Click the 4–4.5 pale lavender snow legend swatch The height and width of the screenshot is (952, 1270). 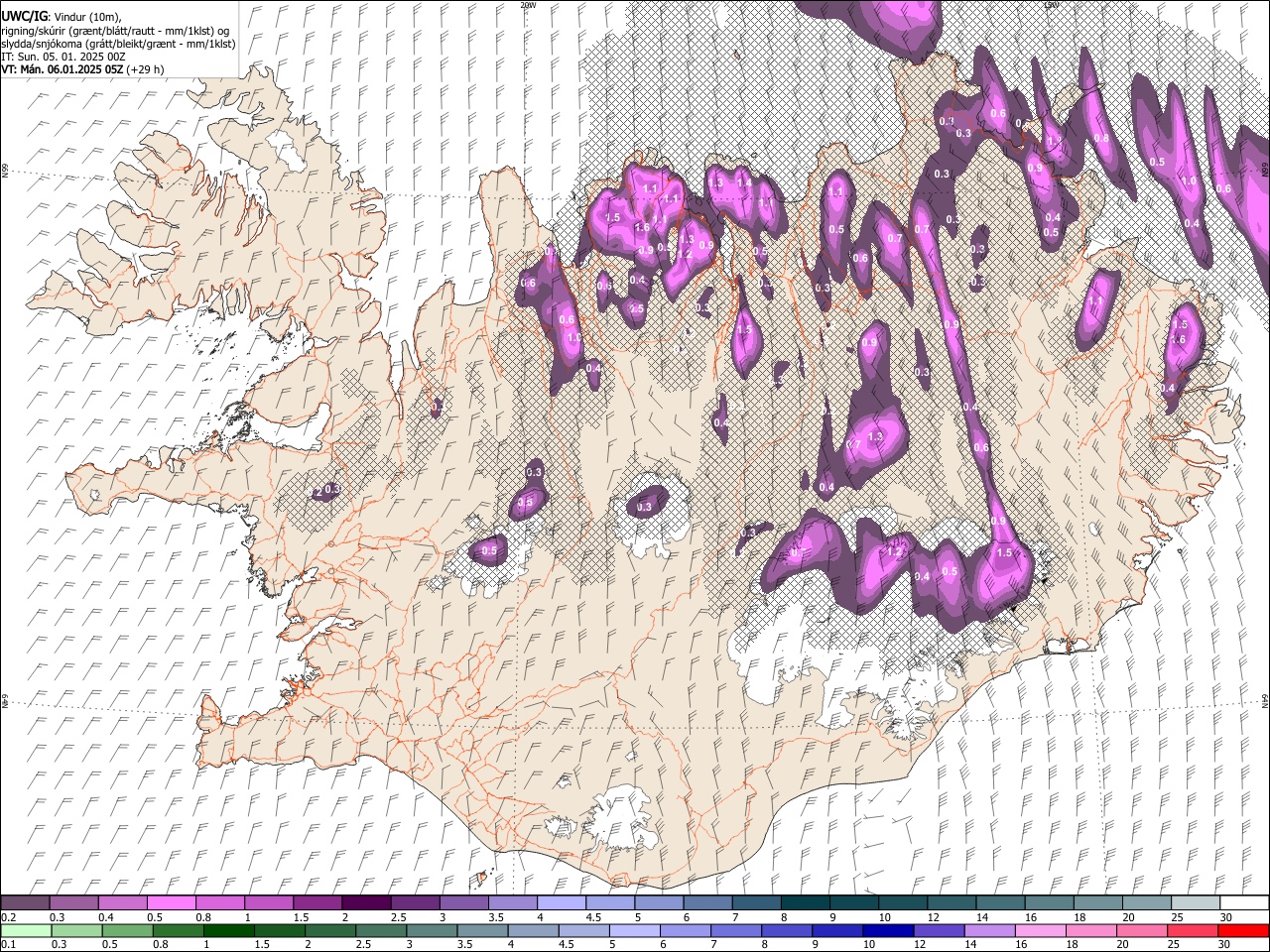coord(561,902)
